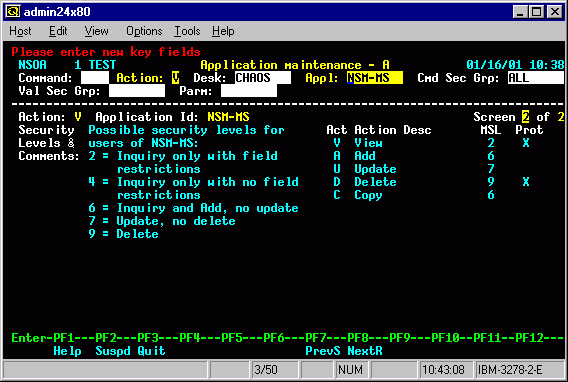Image resolution: width=568 pixels, height=382 pixels.
Task: Click the MSL value 9 for Delete
Action: click(491, 182)
